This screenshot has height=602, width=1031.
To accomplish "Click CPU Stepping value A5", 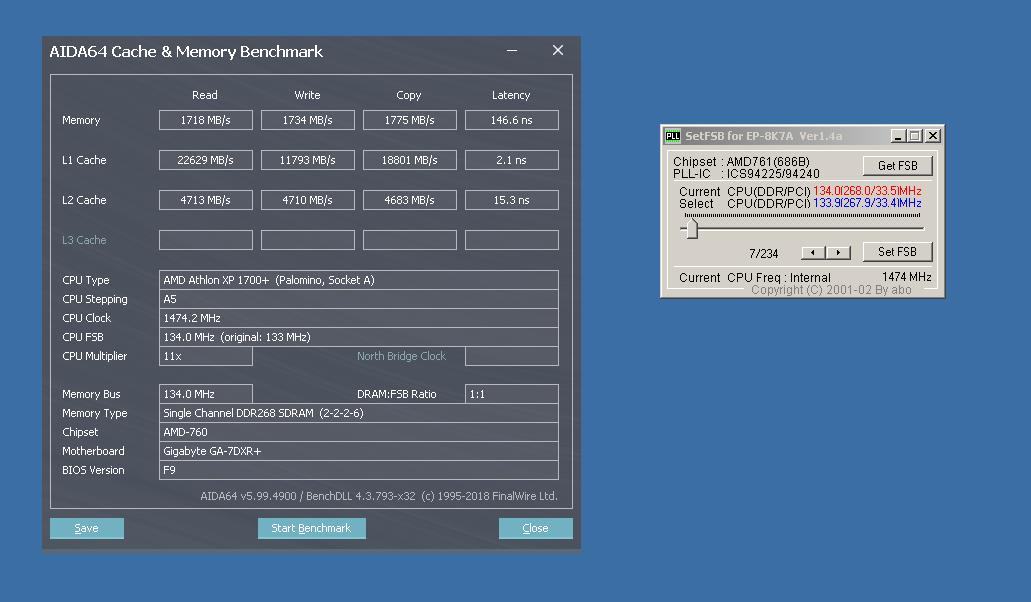I will tap(359, 299).
